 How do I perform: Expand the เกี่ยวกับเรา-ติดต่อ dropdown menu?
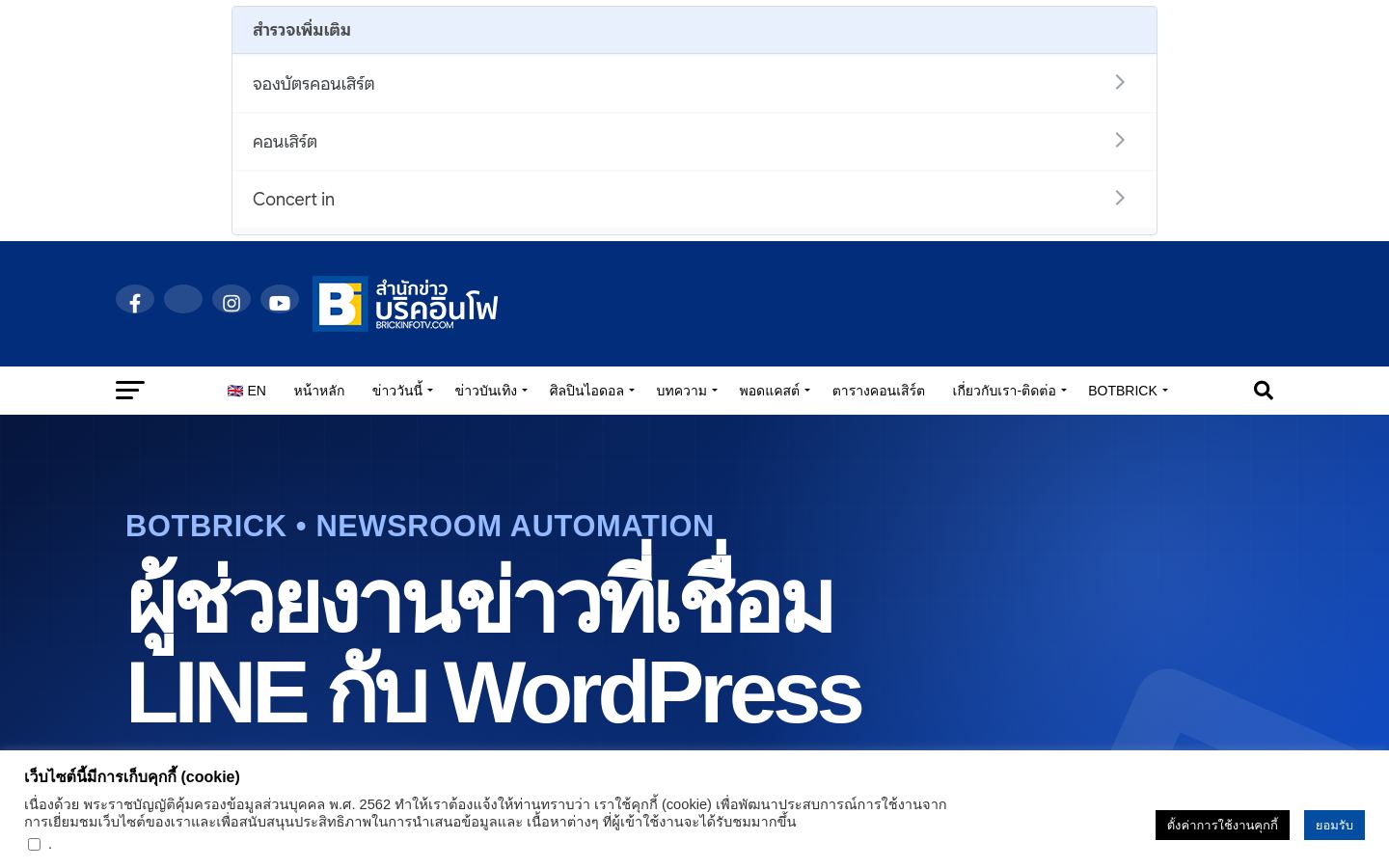tap(1009, 391)
